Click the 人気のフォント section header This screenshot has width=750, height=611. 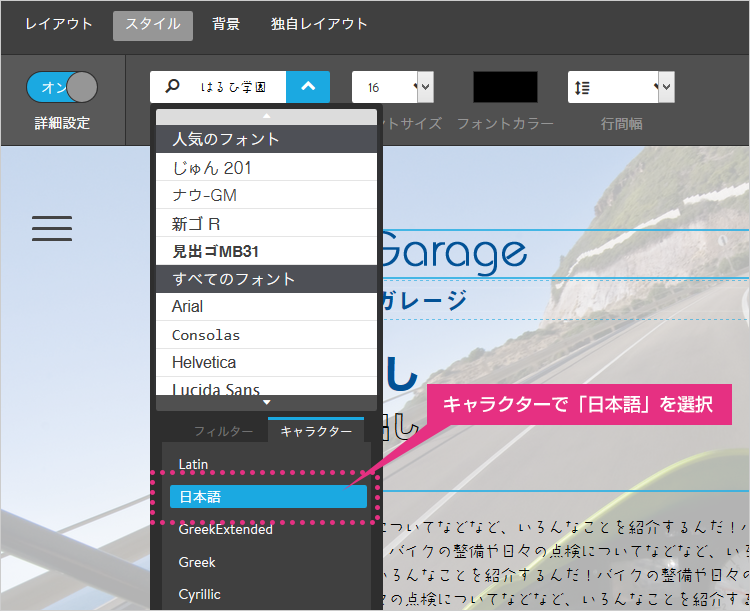pos(266,139)
